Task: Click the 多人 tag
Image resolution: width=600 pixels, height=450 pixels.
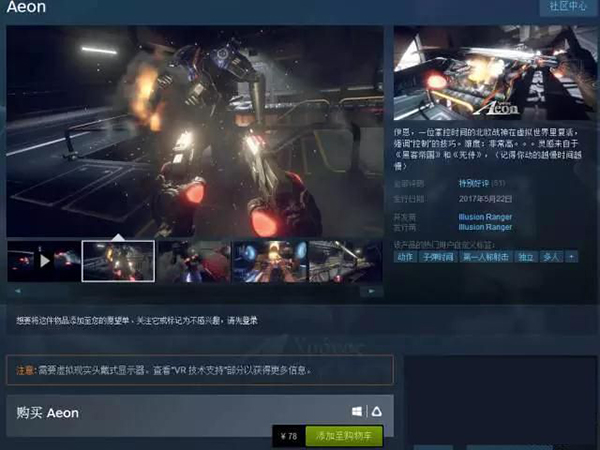Action: tap(551, 257)
